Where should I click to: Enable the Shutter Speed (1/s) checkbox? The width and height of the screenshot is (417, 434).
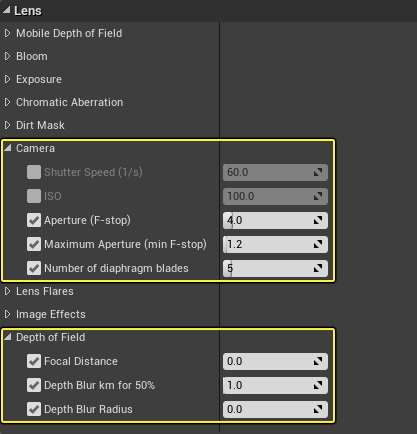tap(34, 172)
